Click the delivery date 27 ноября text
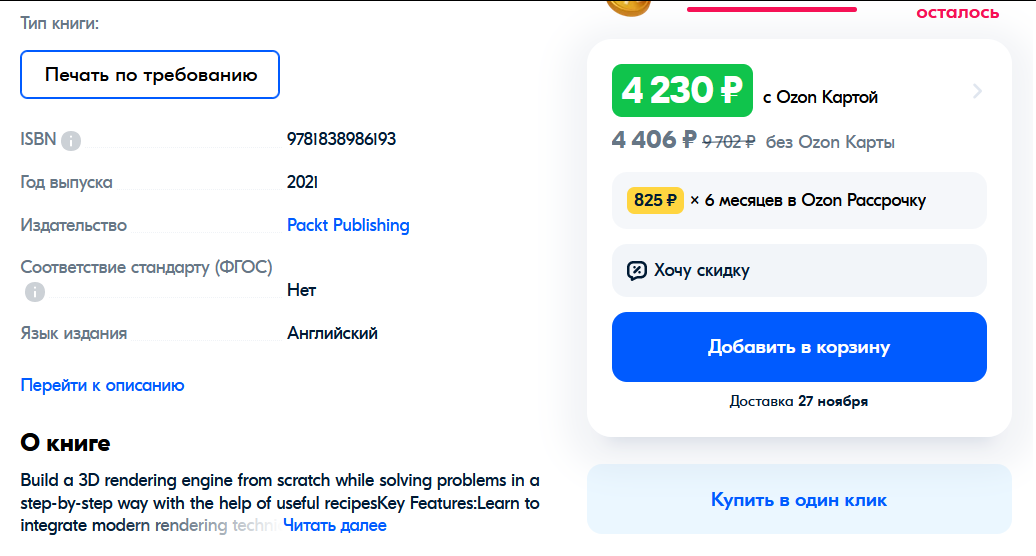1036x556 pixels. click(833, 401)
